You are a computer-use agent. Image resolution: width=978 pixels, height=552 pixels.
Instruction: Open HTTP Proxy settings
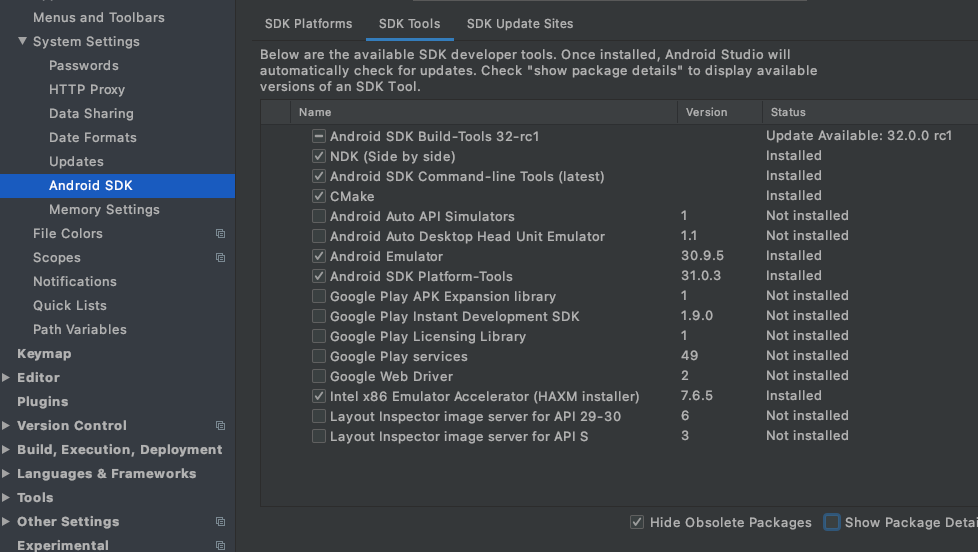point(87,90)
